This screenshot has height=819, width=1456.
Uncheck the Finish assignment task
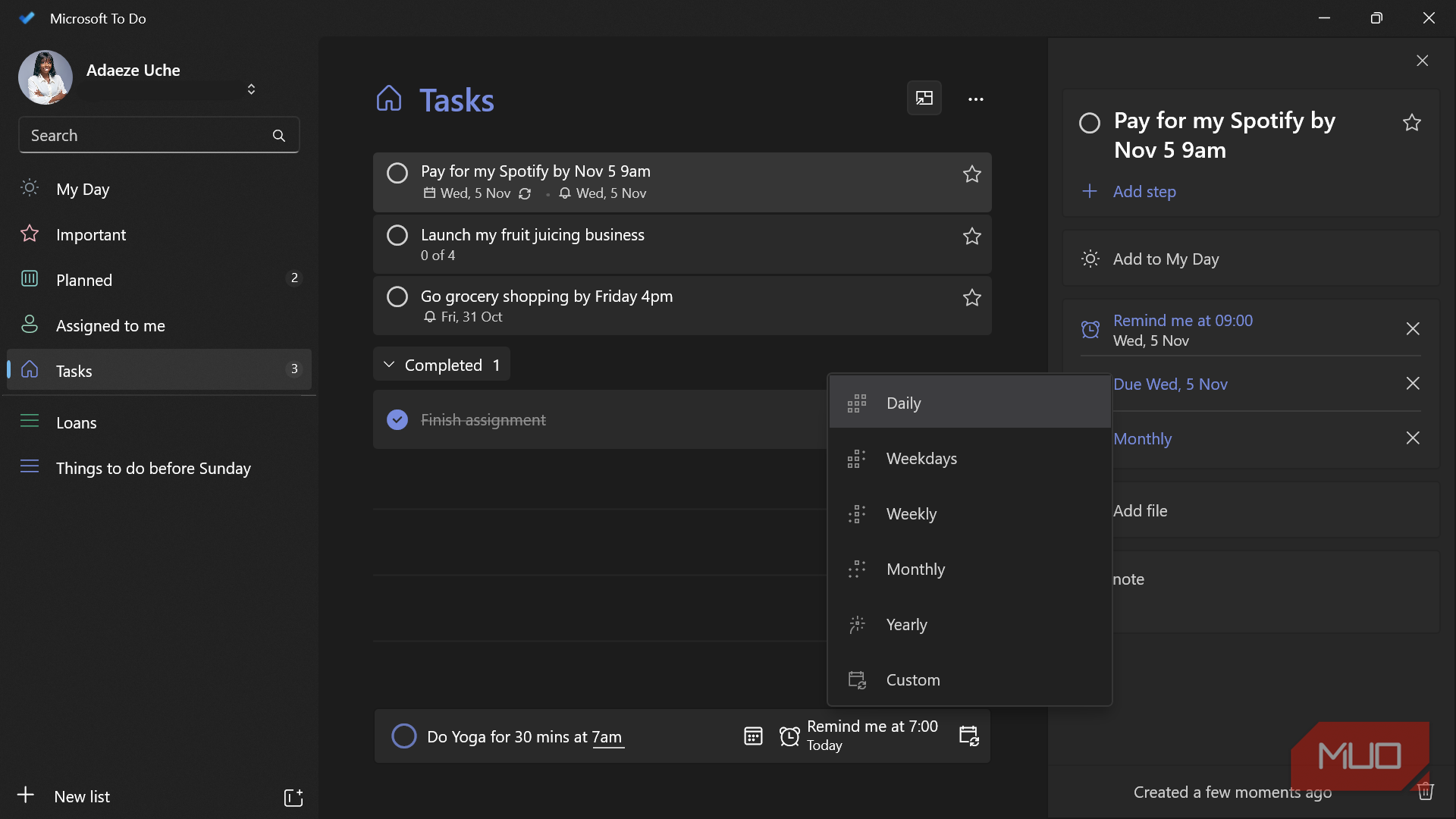(397, 420)
